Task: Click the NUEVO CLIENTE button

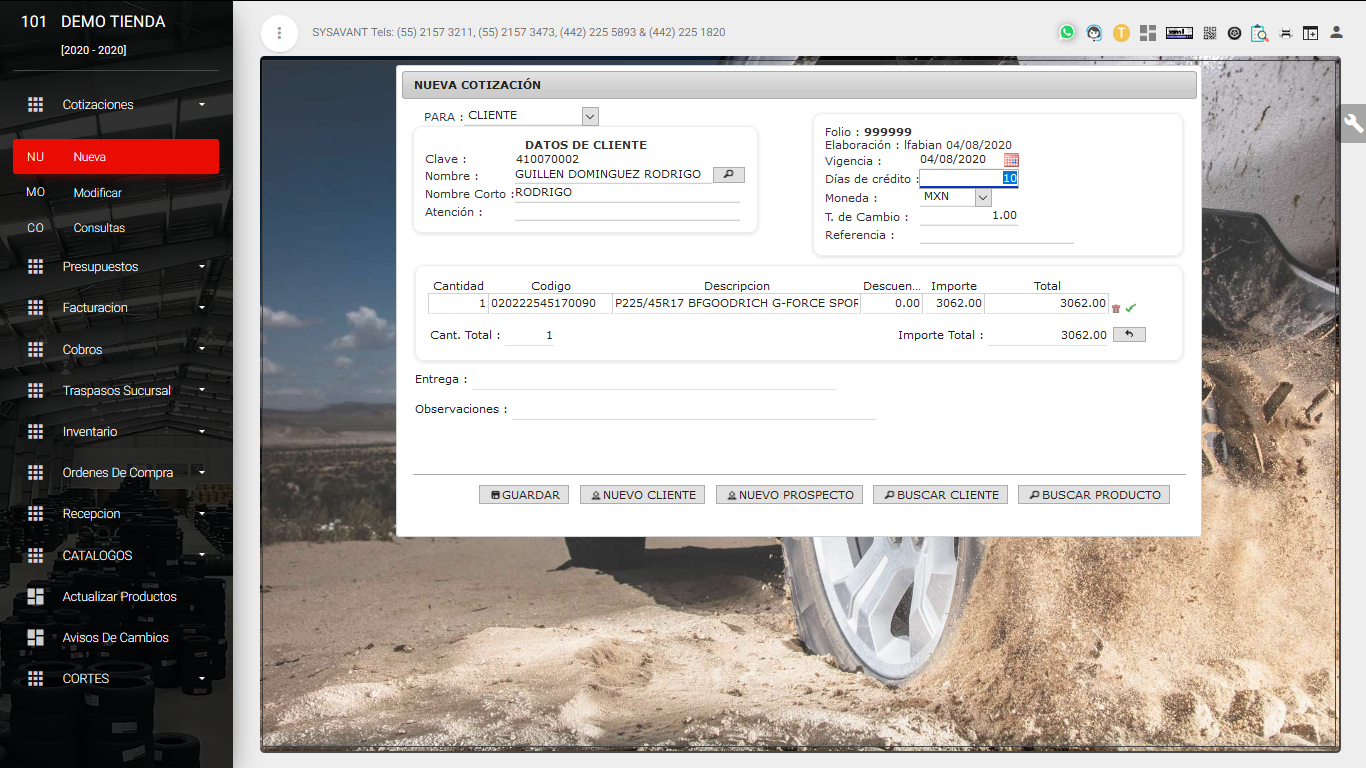Action: (x=642, y=495)
